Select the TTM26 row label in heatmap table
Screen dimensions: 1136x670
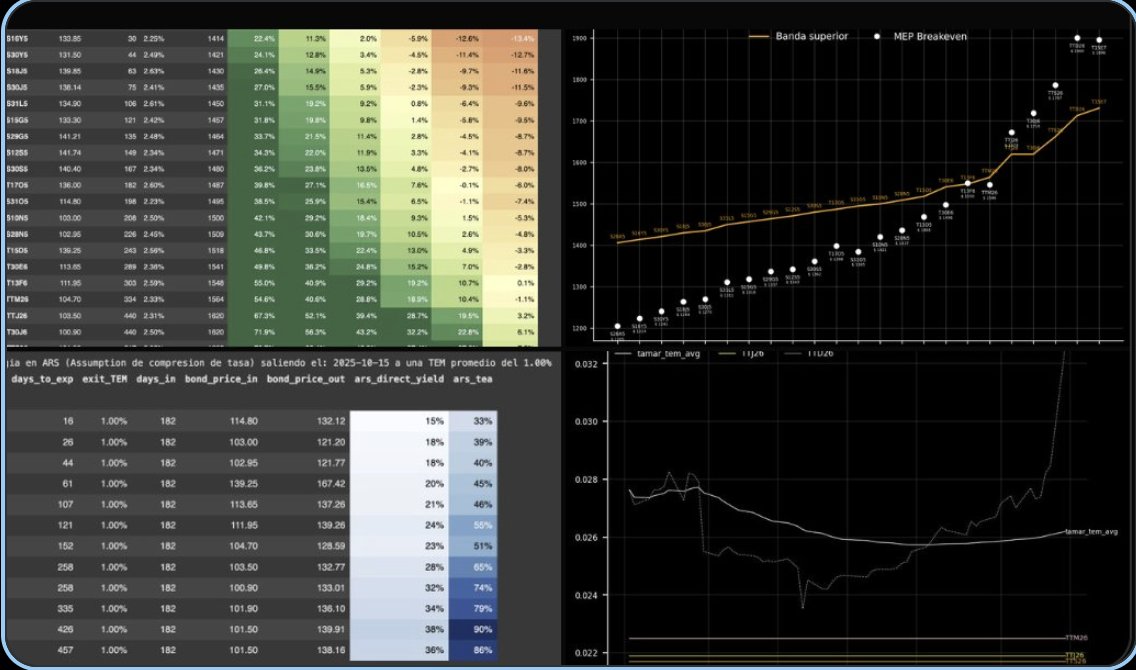tap(18, 299)
